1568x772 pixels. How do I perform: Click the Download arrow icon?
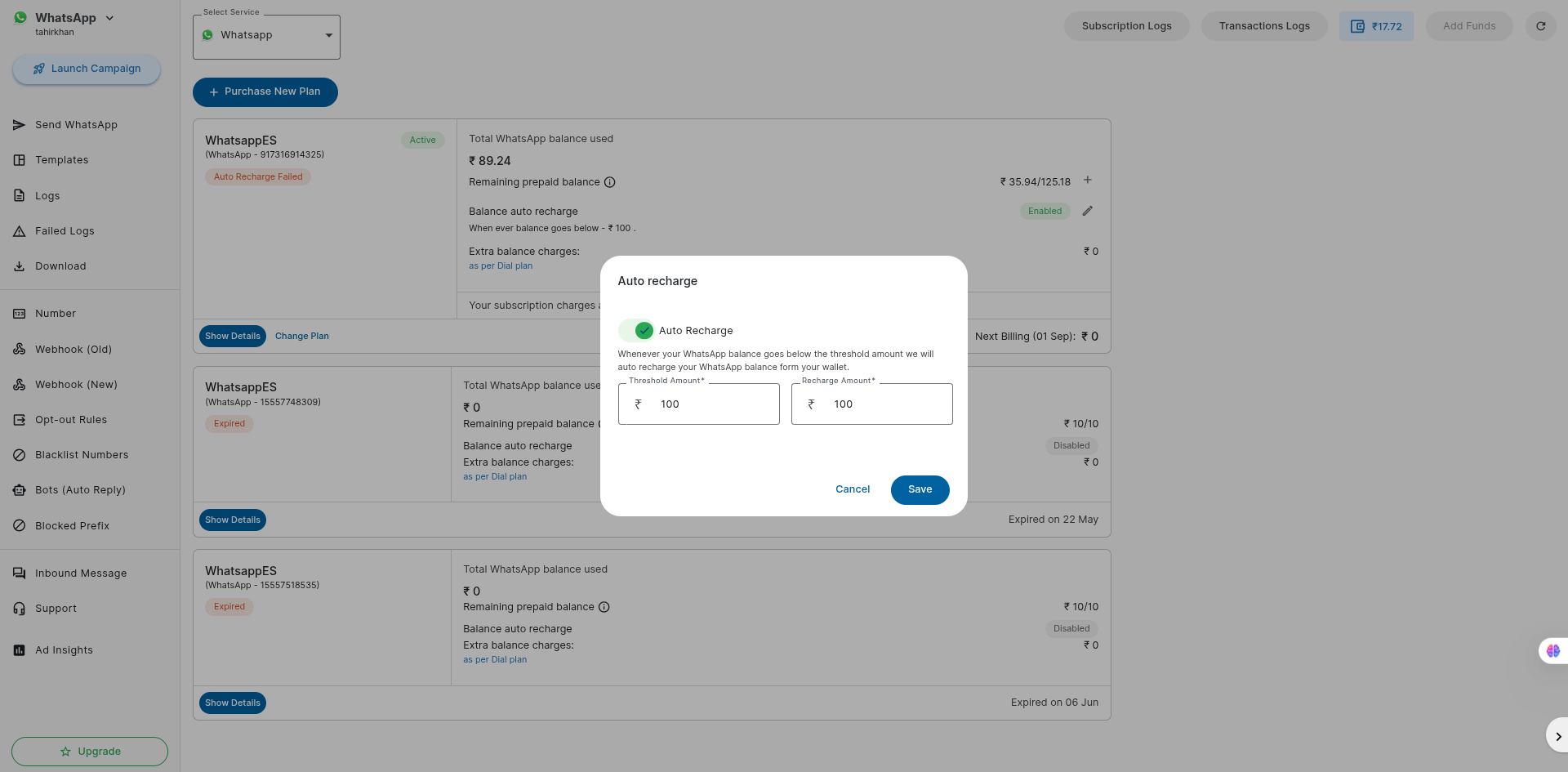19,266
